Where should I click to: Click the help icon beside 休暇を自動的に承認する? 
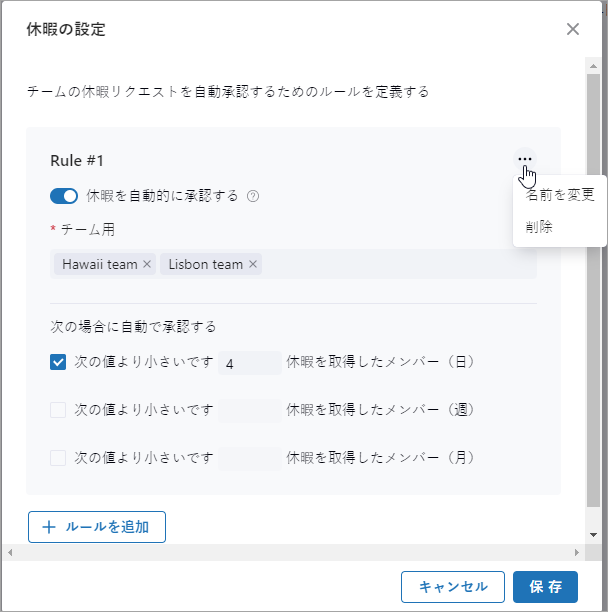click(x=253, y=196)
